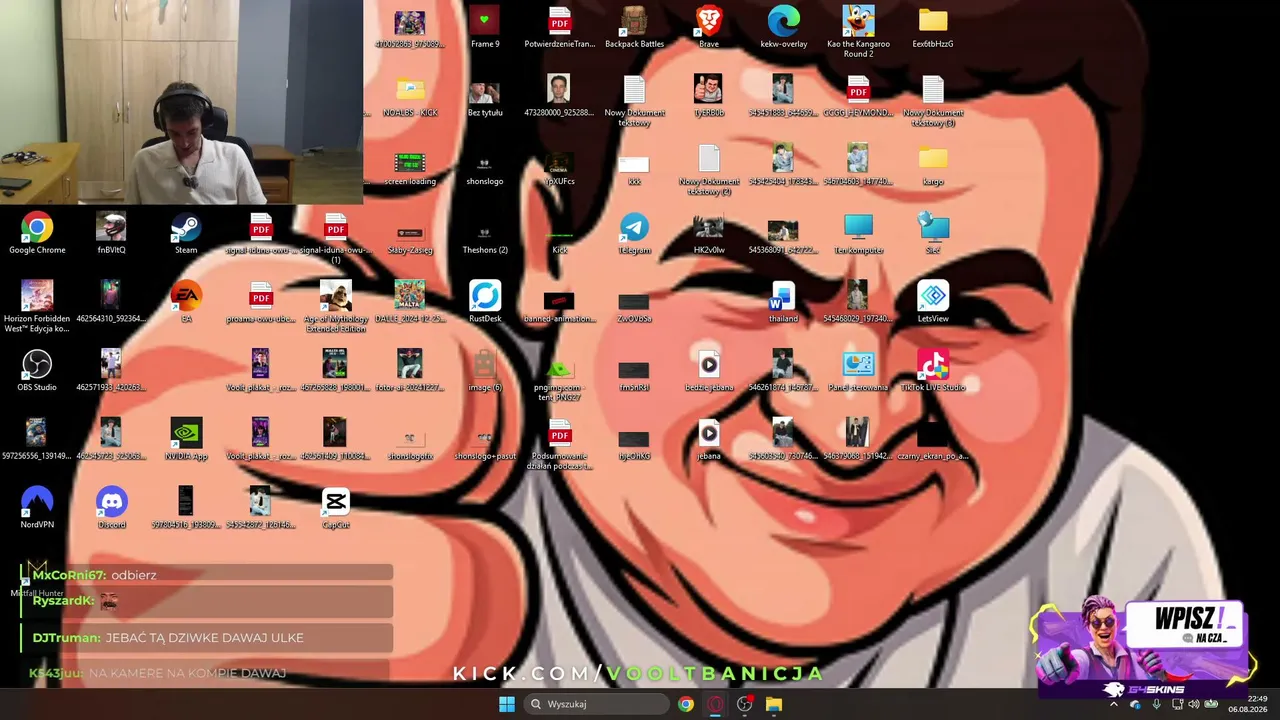This screenshot has height=720, width=1280.
Task: Open the EA app desktop shortcut
Action: pyautogui.click(x=186, y=302)
